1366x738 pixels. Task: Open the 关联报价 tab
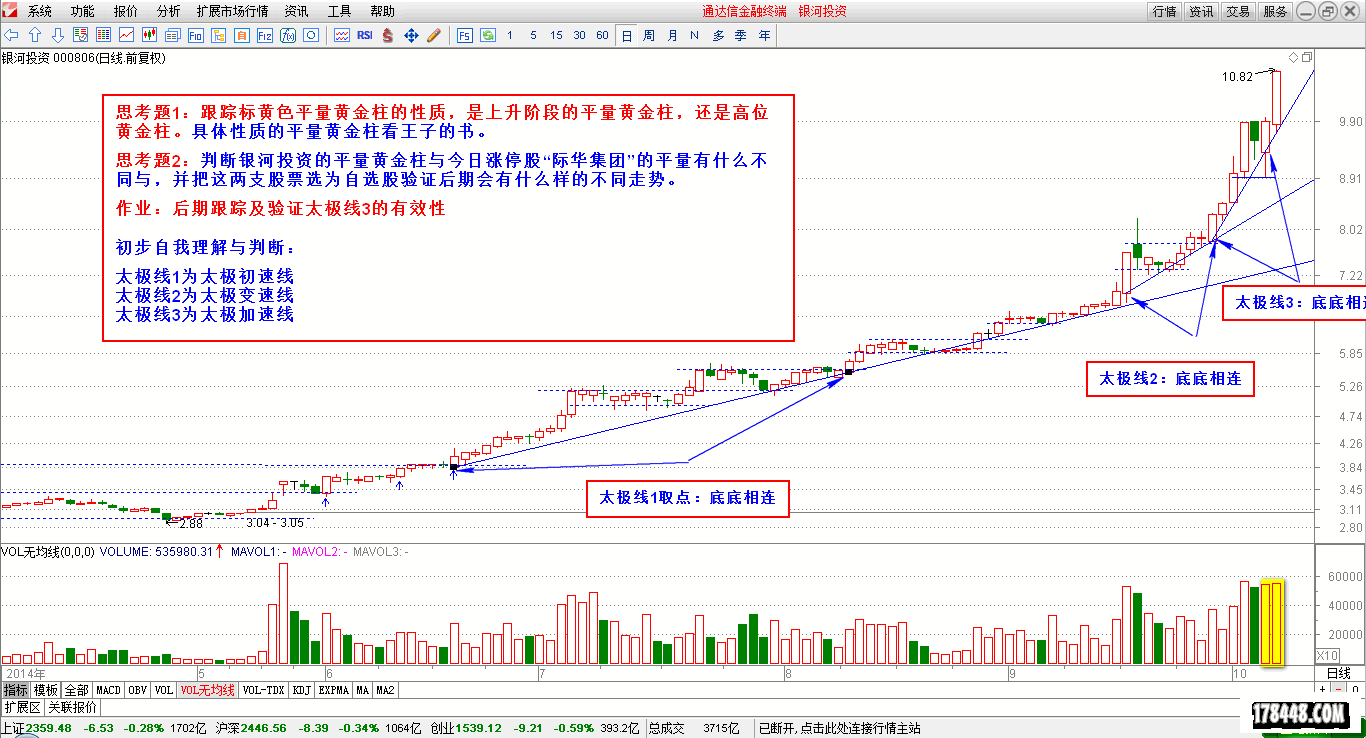(x=72, y=707)
